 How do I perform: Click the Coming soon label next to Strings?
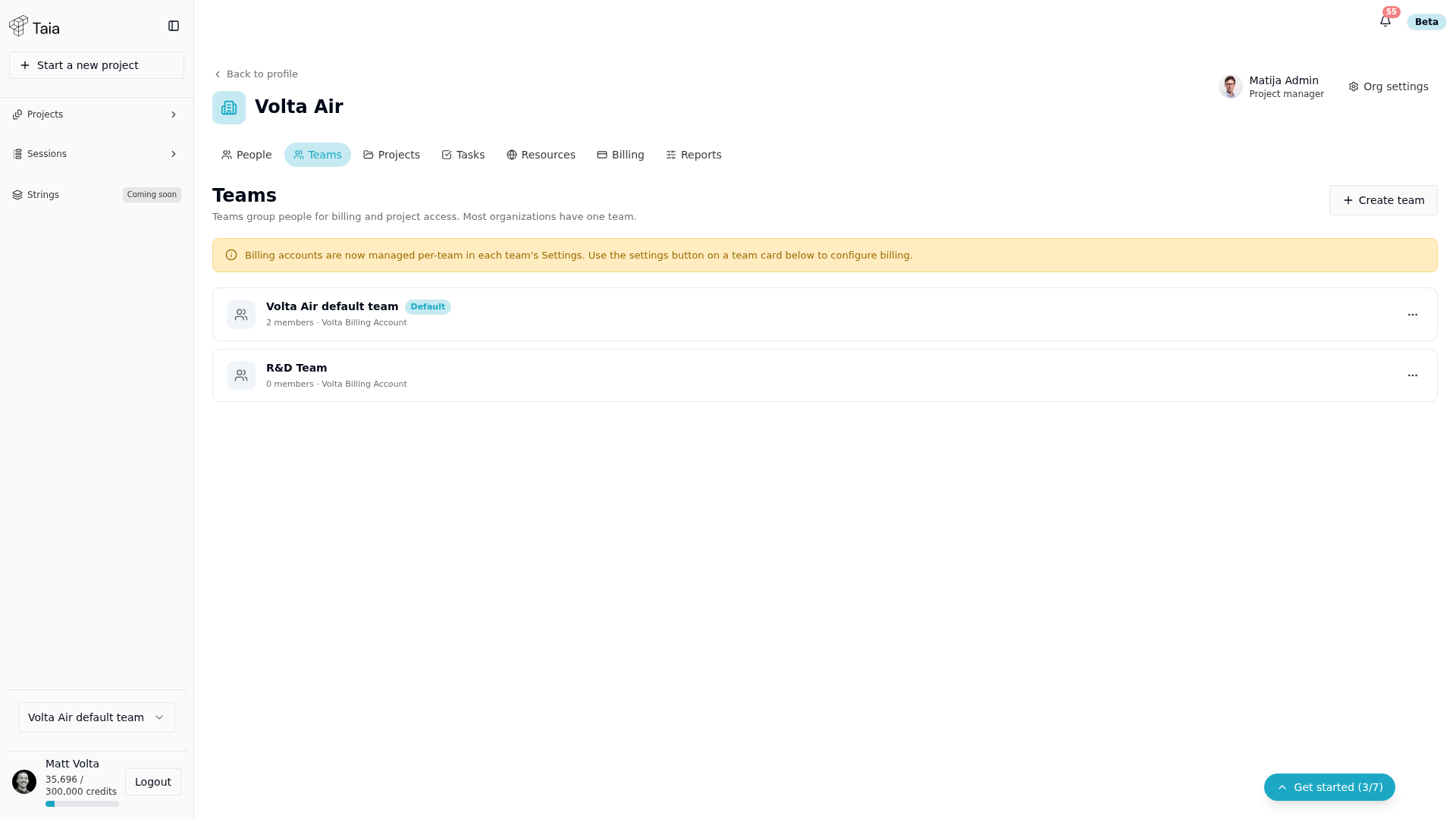pos(152,195)
